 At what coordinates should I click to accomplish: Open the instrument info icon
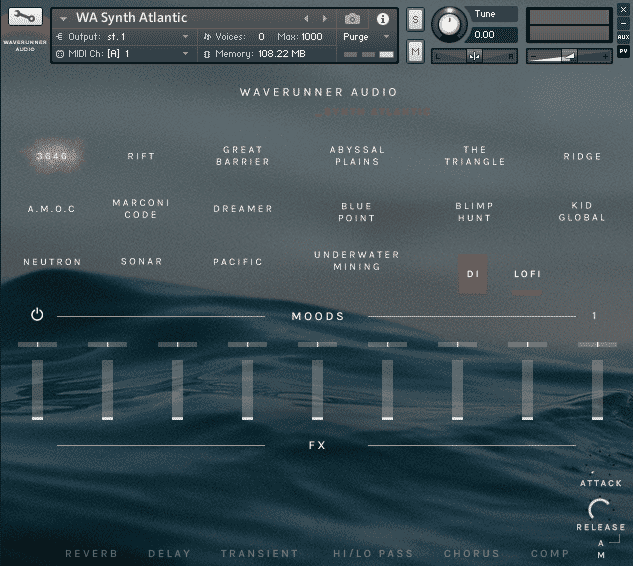tap(383, 19)
